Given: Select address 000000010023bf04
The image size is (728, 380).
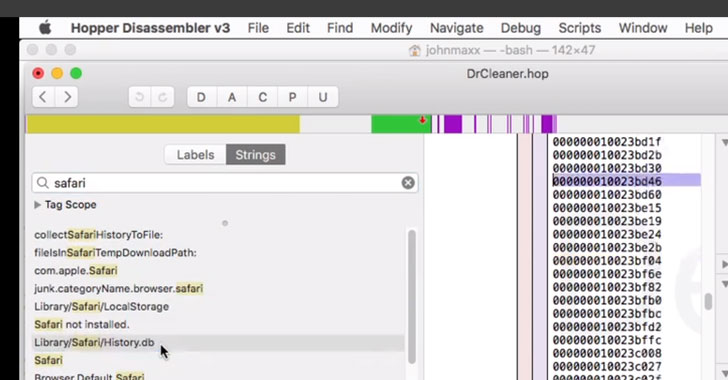Looking at the screenshot, I should coord(607,261).
